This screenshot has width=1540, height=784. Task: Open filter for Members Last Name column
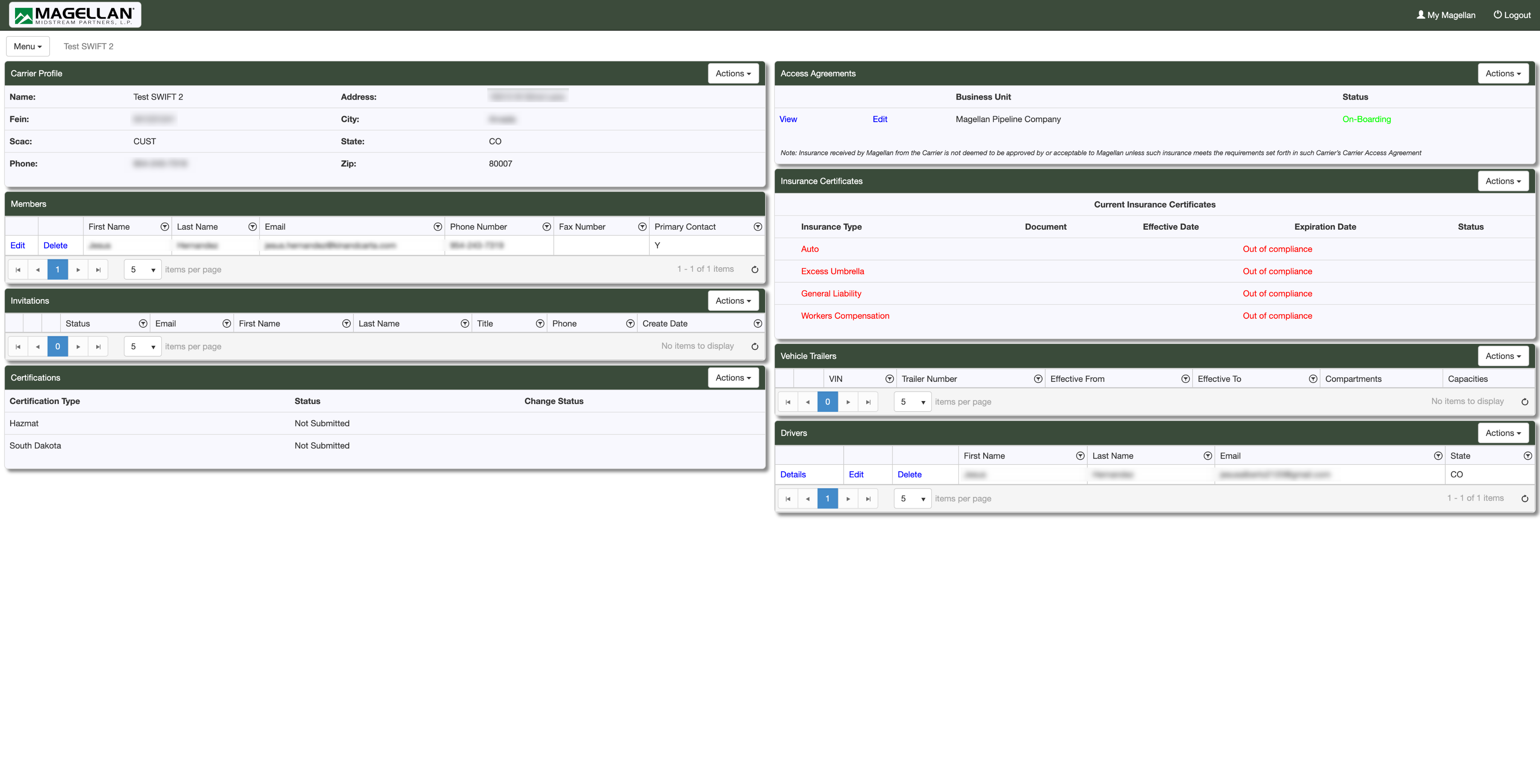(252, 227)
